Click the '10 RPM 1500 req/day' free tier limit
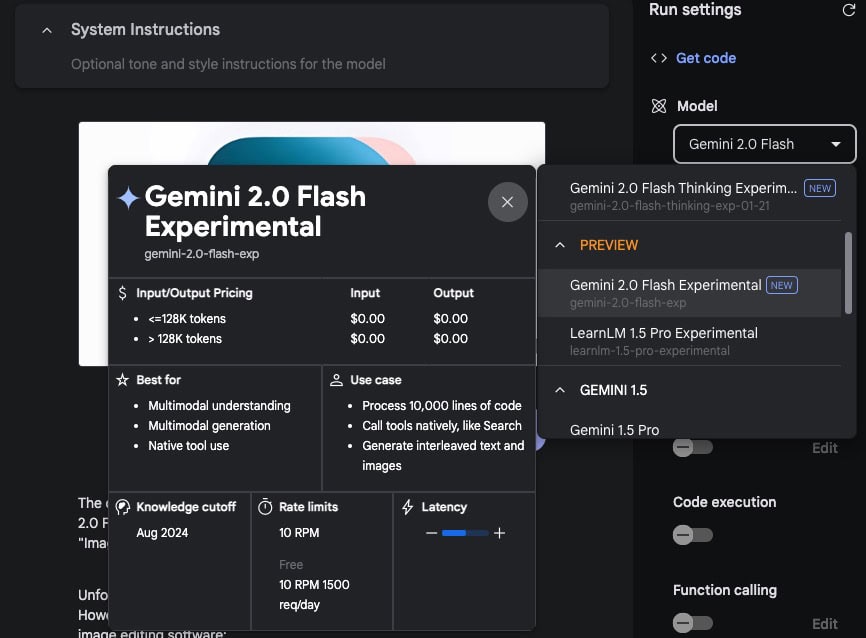The height and width of the screenshot is (638, 866). 314,594
